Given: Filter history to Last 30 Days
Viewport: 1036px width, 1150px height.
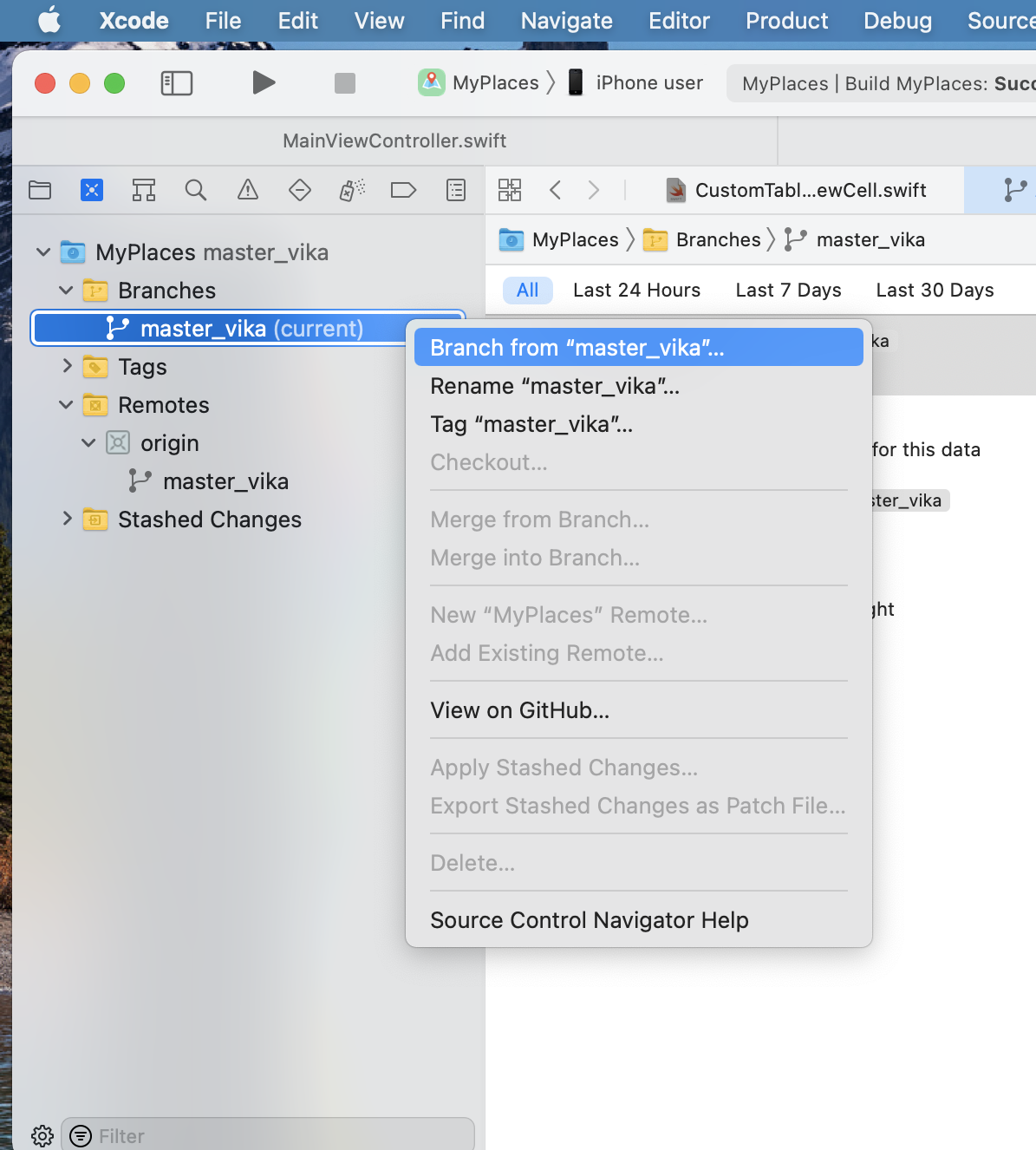Looking at the screenshot, I should pyautogui.click(x=935, y=290).
